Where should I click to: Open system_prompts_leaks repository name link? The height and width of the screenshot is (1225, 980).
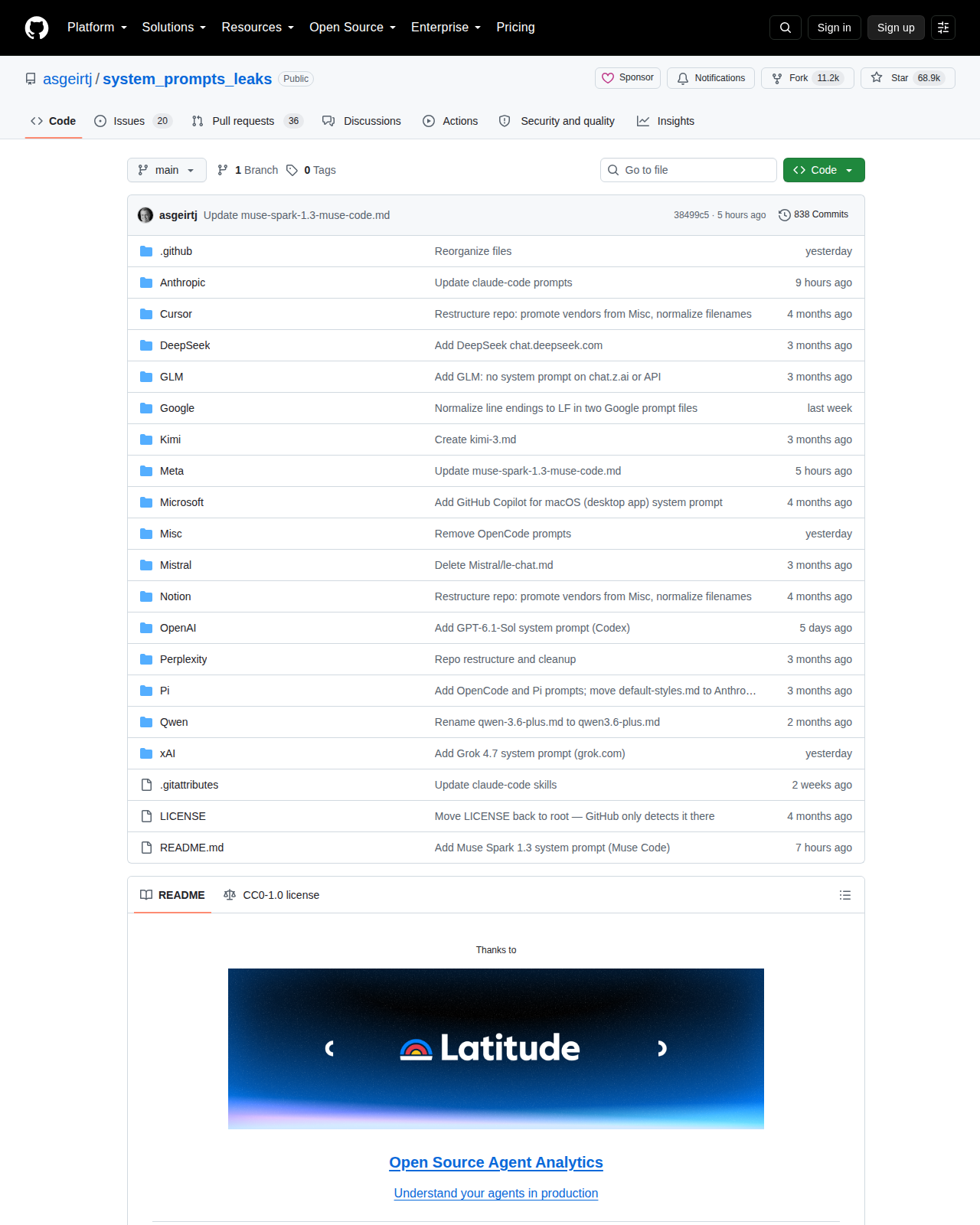click(x=188, y=79)
